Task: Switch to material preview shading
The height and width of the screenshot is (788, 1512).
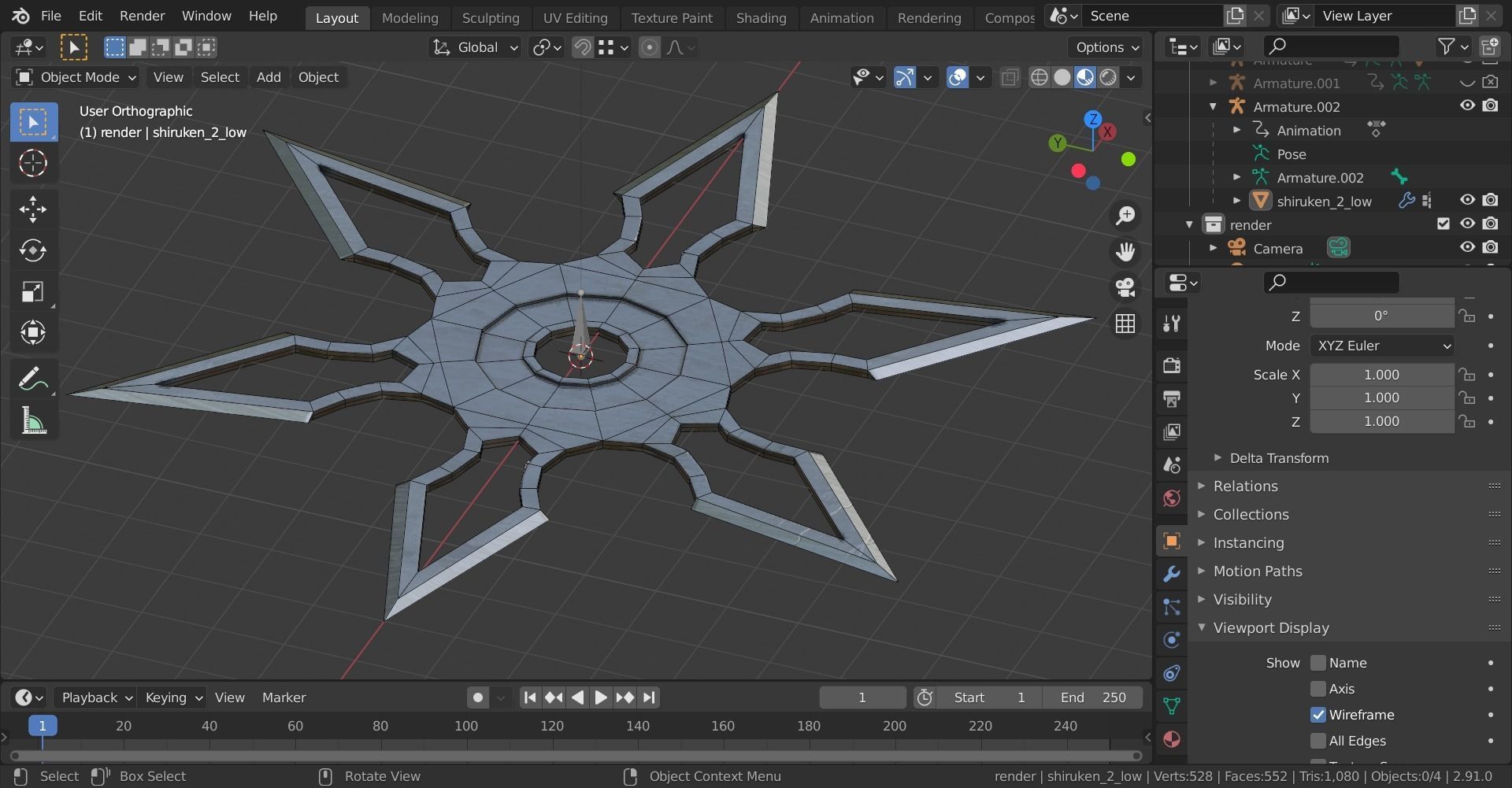Action: tap(1085, 77)
